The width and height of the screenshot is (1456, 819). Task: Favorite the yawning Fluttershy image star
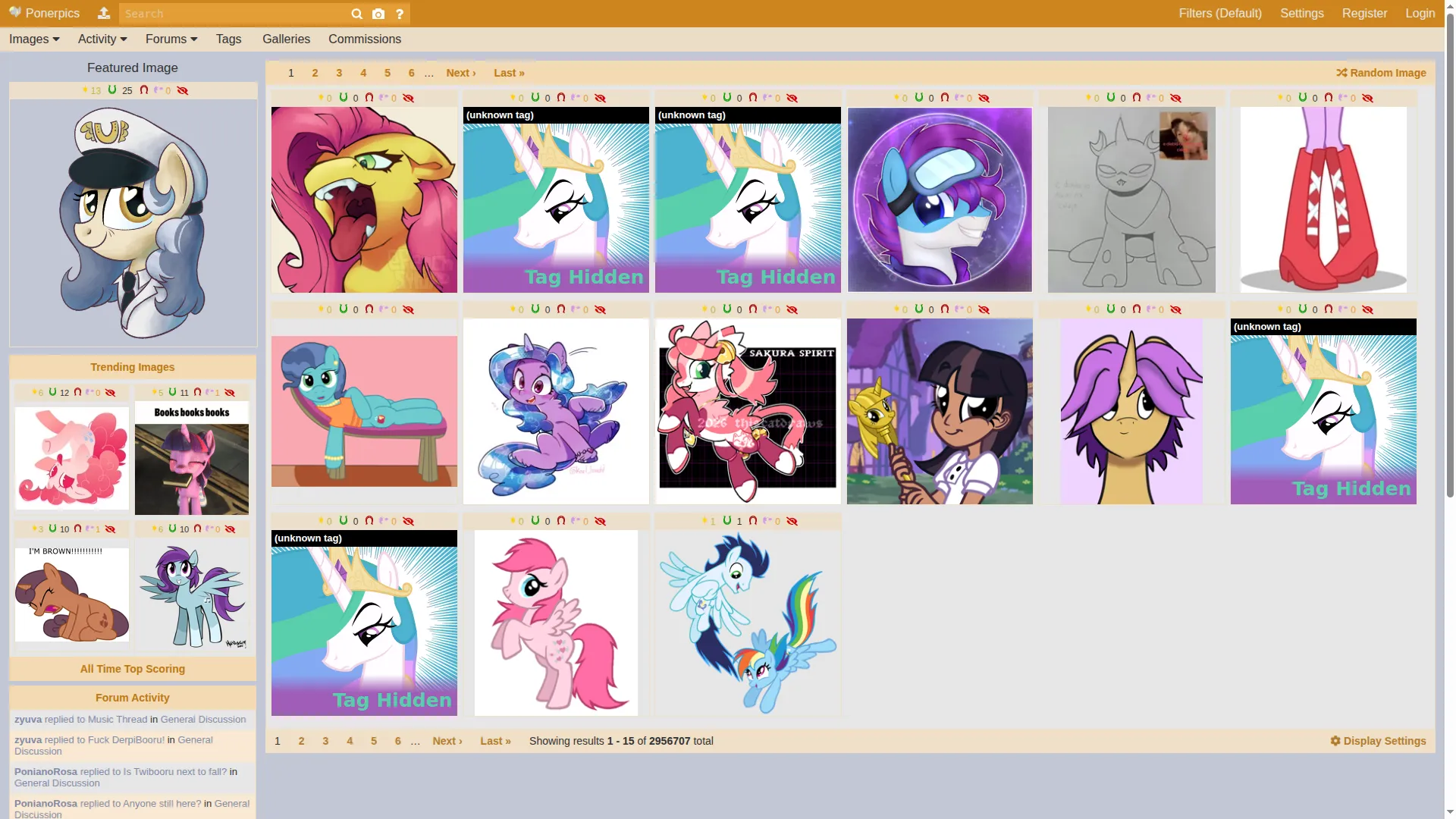tap(321, 98)
